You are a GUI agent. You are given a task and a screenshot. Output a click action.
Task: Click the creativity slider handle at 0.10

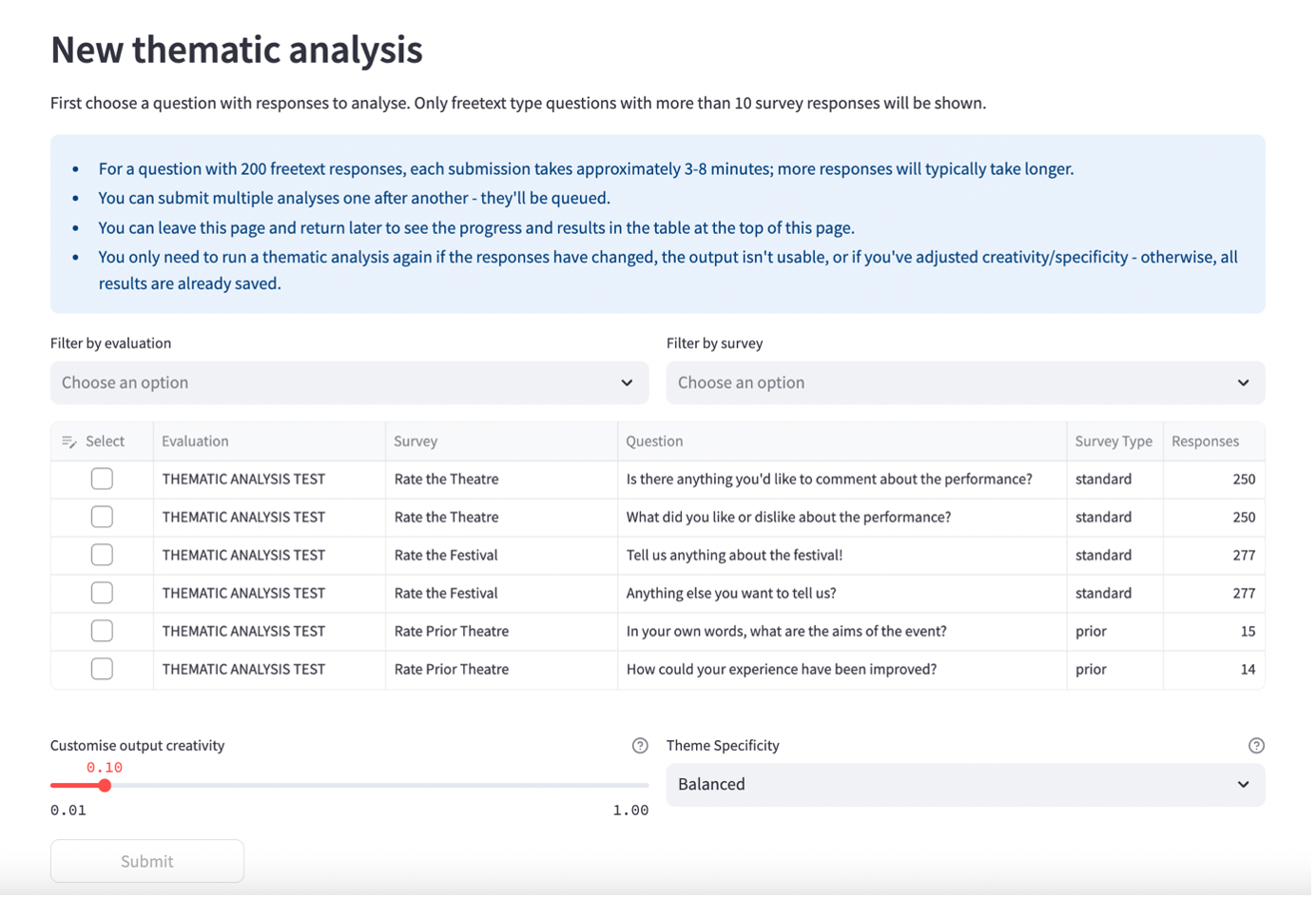pos(105,786)
